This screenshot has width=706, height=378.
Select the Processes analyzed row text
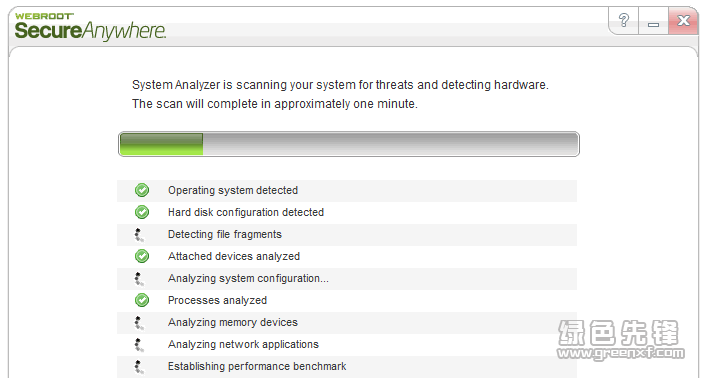click(217, 300)
